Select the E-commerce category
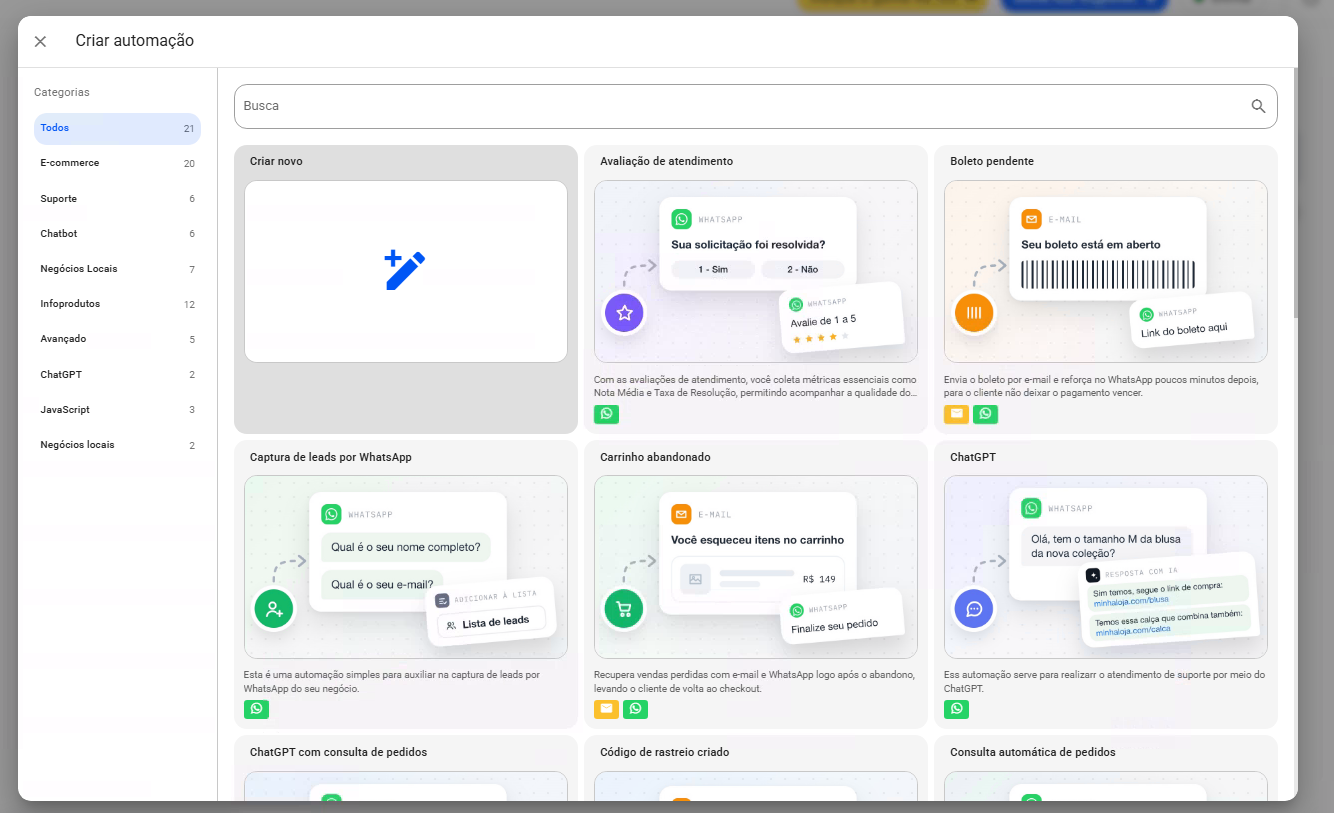This screenshot has height=813, width=1334. point(117,163)
